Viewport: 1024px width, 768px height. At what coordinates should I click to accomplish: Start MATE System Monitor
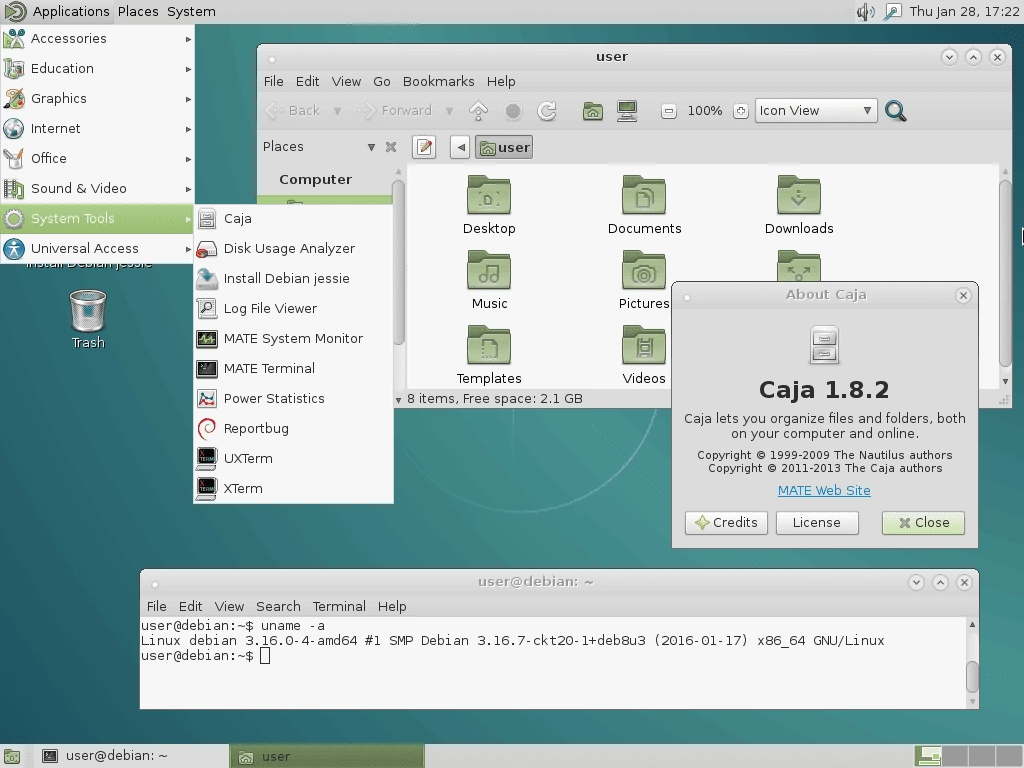point(293,339)
